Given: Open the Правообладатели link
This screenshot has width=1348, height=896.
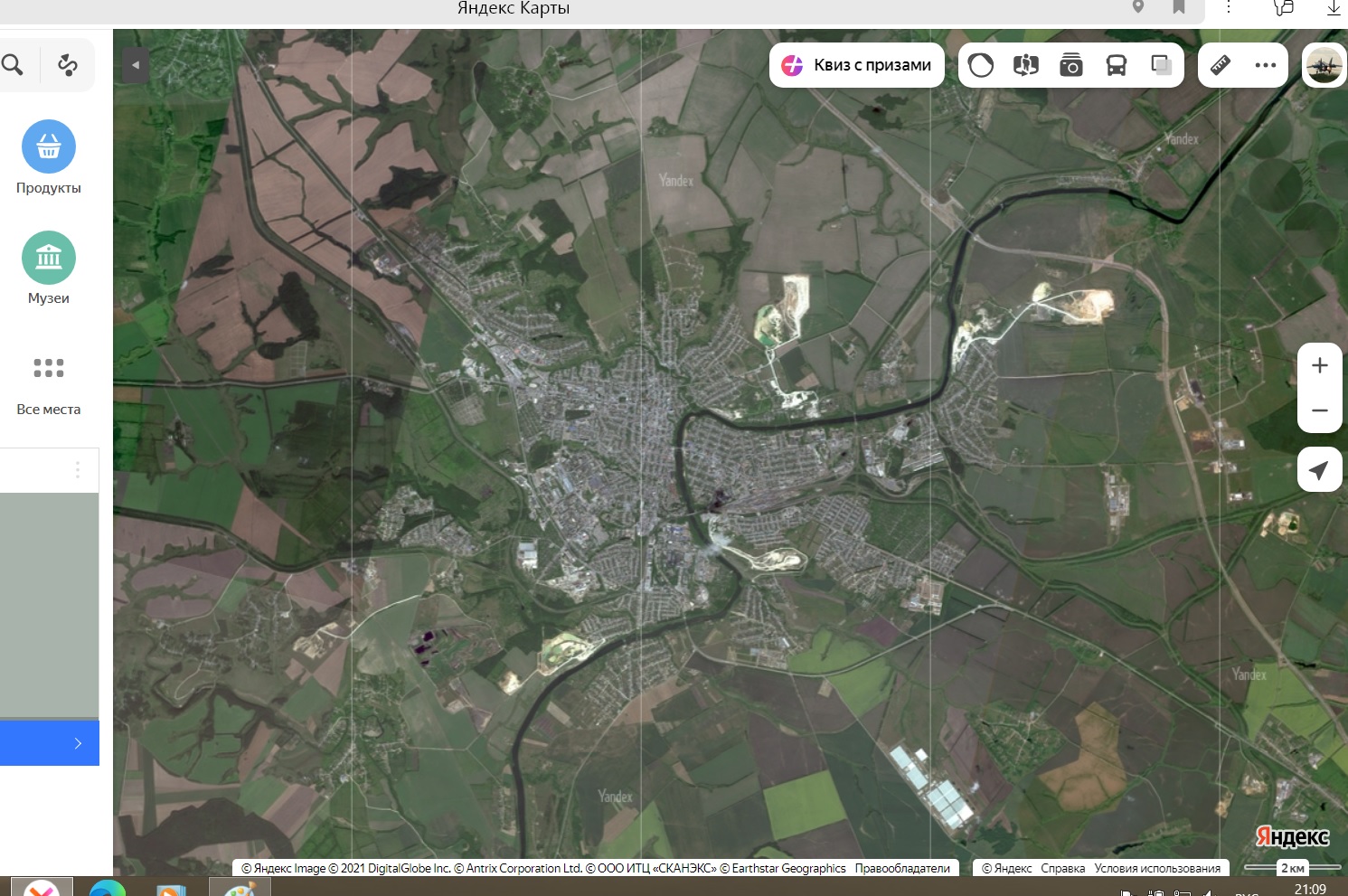Looking at the screenshot, I should tap(902, 868).
